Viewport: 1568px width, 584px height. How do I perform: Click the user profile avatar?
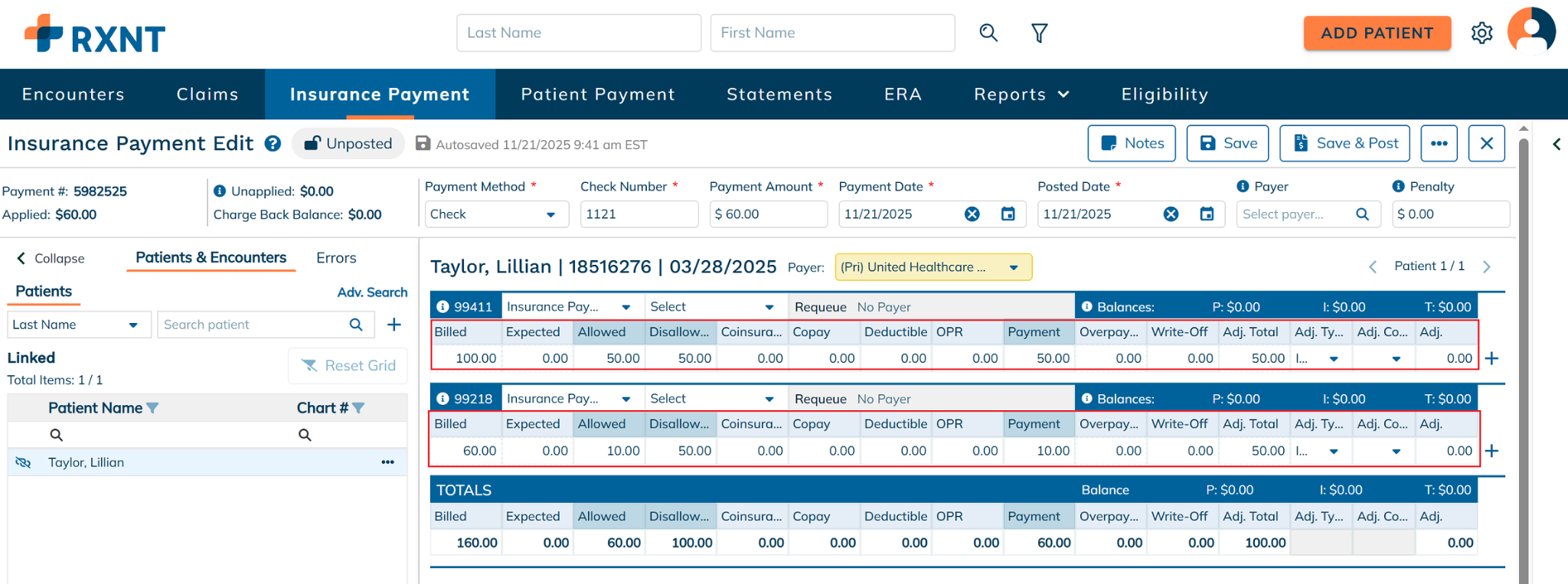[1531, 31]
